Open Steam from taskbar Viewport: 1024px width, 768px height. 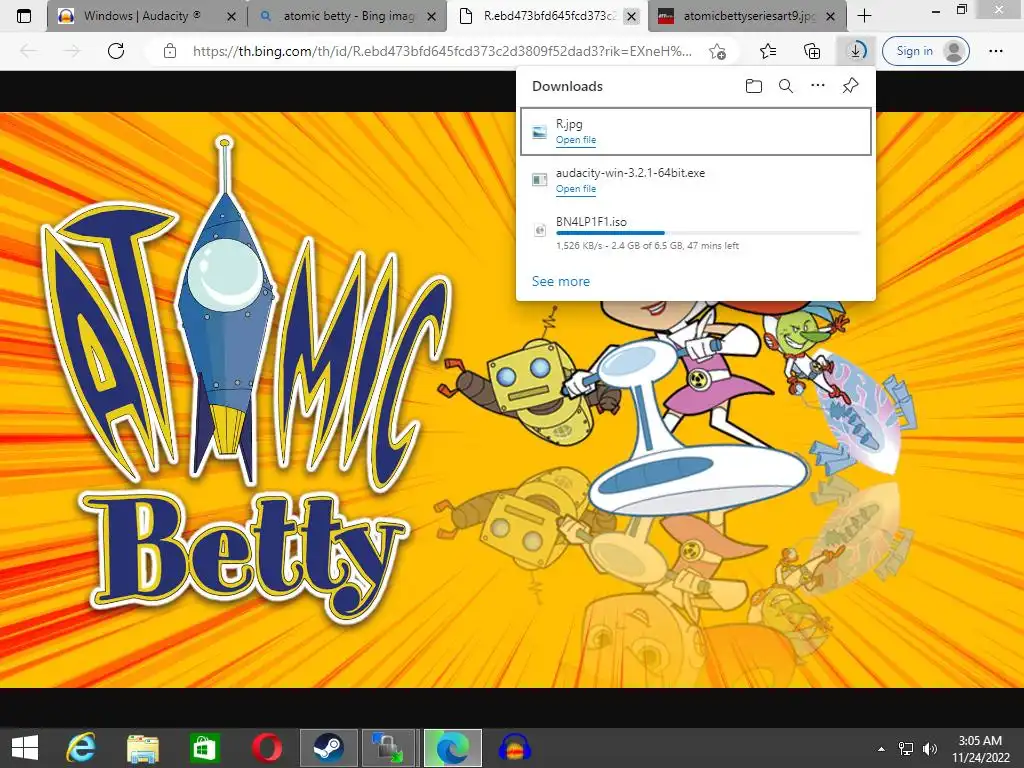pyautogui.click(x=328, y=748)
